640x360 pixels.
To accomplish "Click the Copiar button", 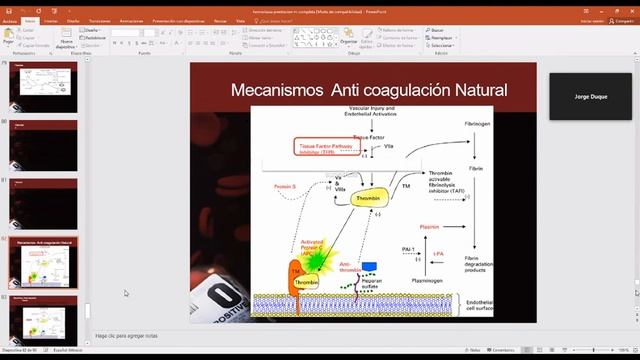I will pyautogui.click(x=26, y=38).
